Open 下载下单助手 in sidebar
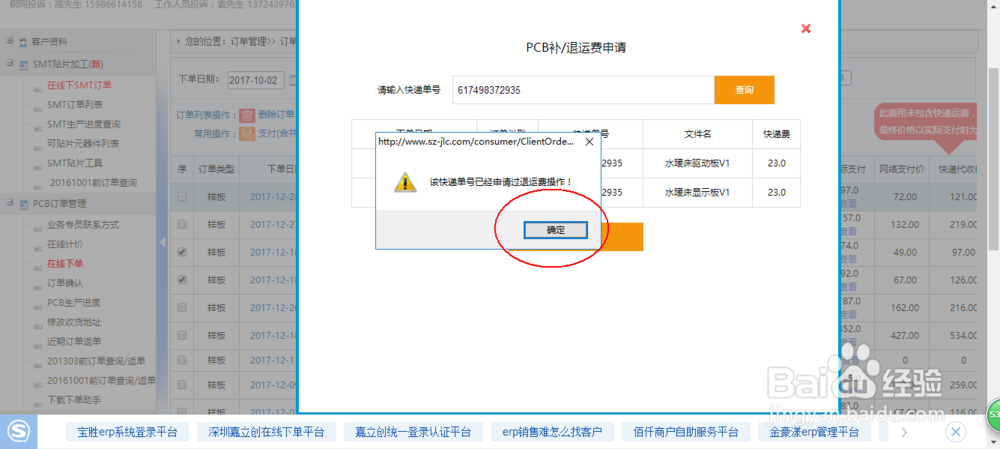 click(x=74, y=400)
